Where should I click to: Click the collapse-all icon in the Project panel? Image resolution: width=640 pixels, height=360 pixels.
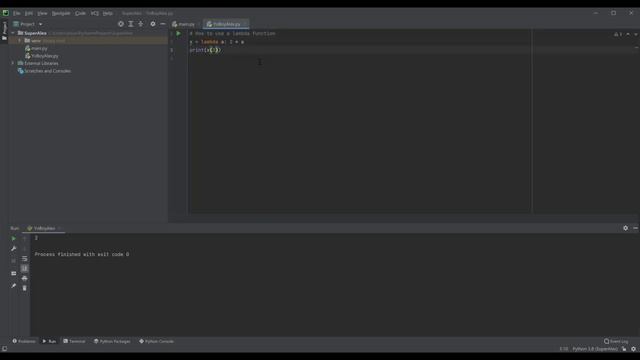tap(141, 24)
